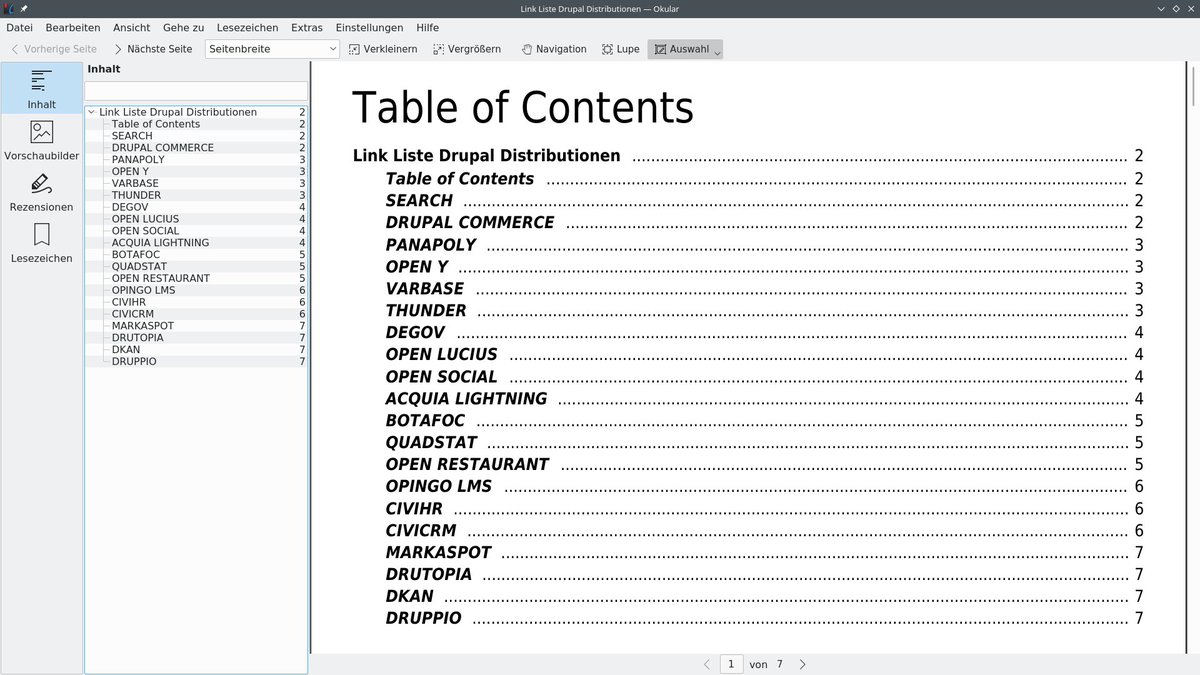1200x675 pixels.
Task: Collapse the Link Liste Drupal Distributionen tree
Action: point(91,112)
